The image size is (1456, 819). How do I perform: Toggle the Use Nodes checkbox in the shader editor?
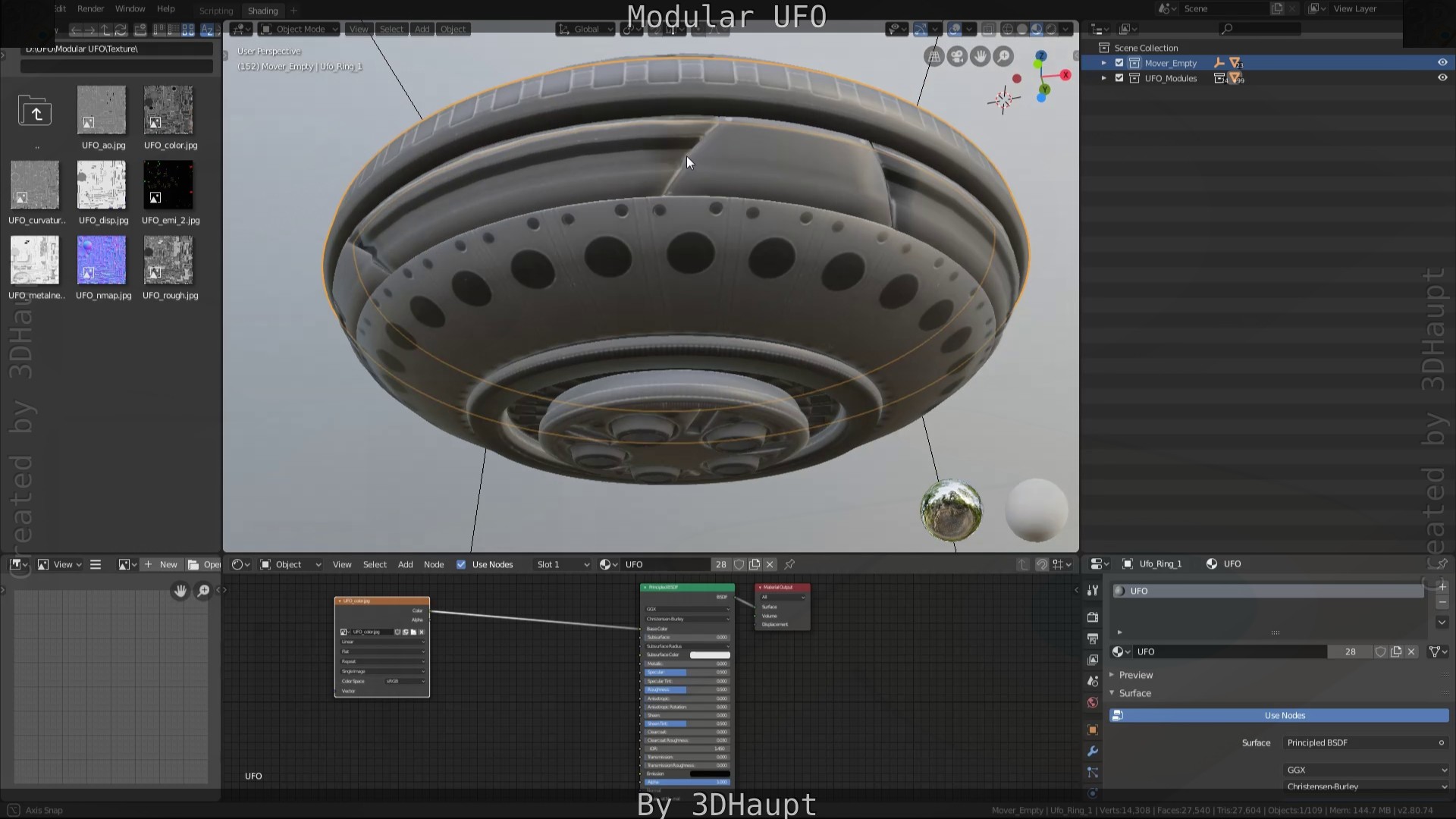pyautogui.click(x=461, y=564)
